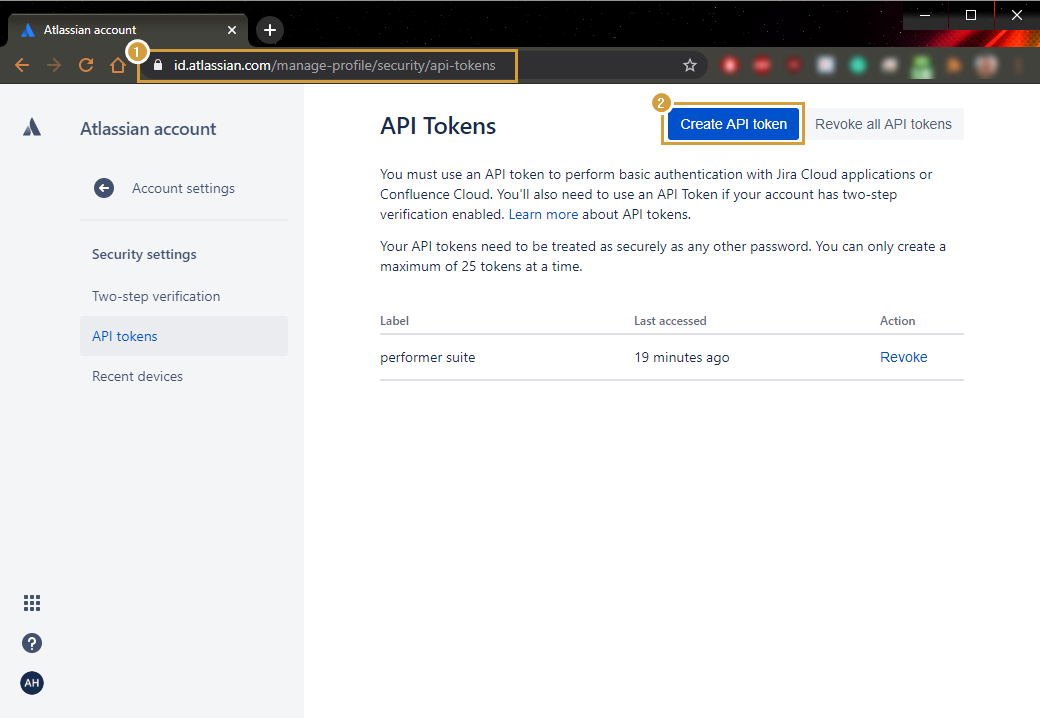
Task: Open the app switcher grid icon
Action: coord(32,603)
